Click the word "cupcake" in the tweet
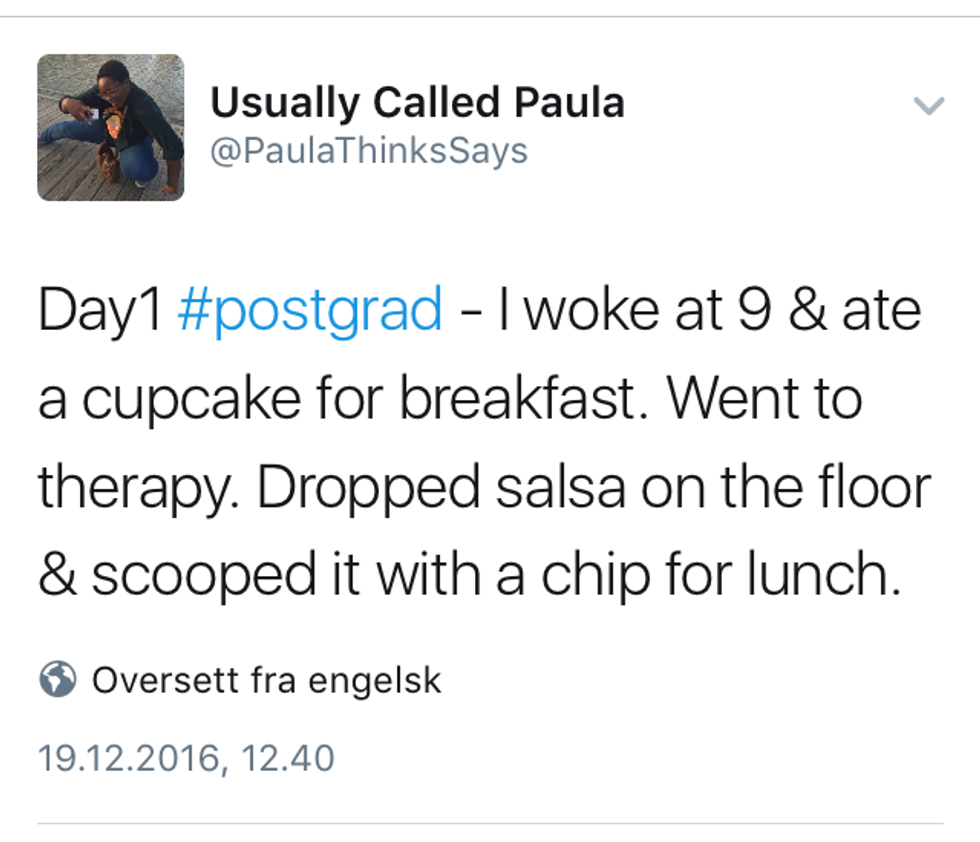The width and height of the screenshot is (980, 842). point(190,400)
